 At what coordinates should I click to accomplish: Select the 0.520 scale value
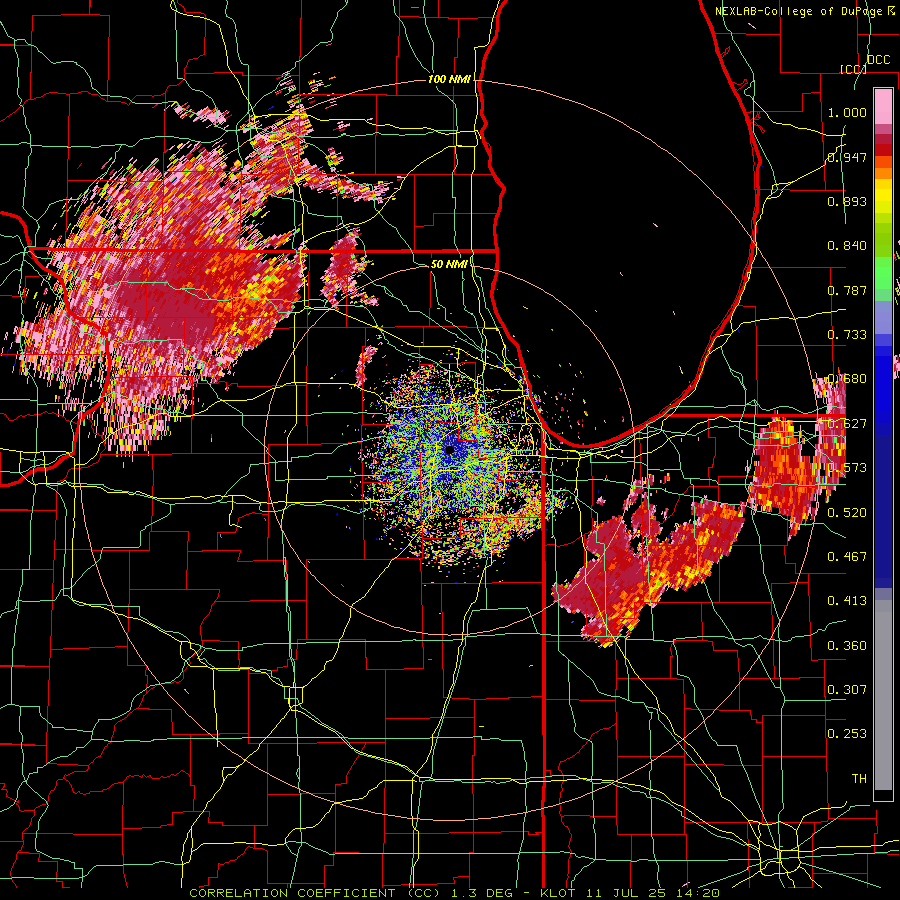point(847,513)
